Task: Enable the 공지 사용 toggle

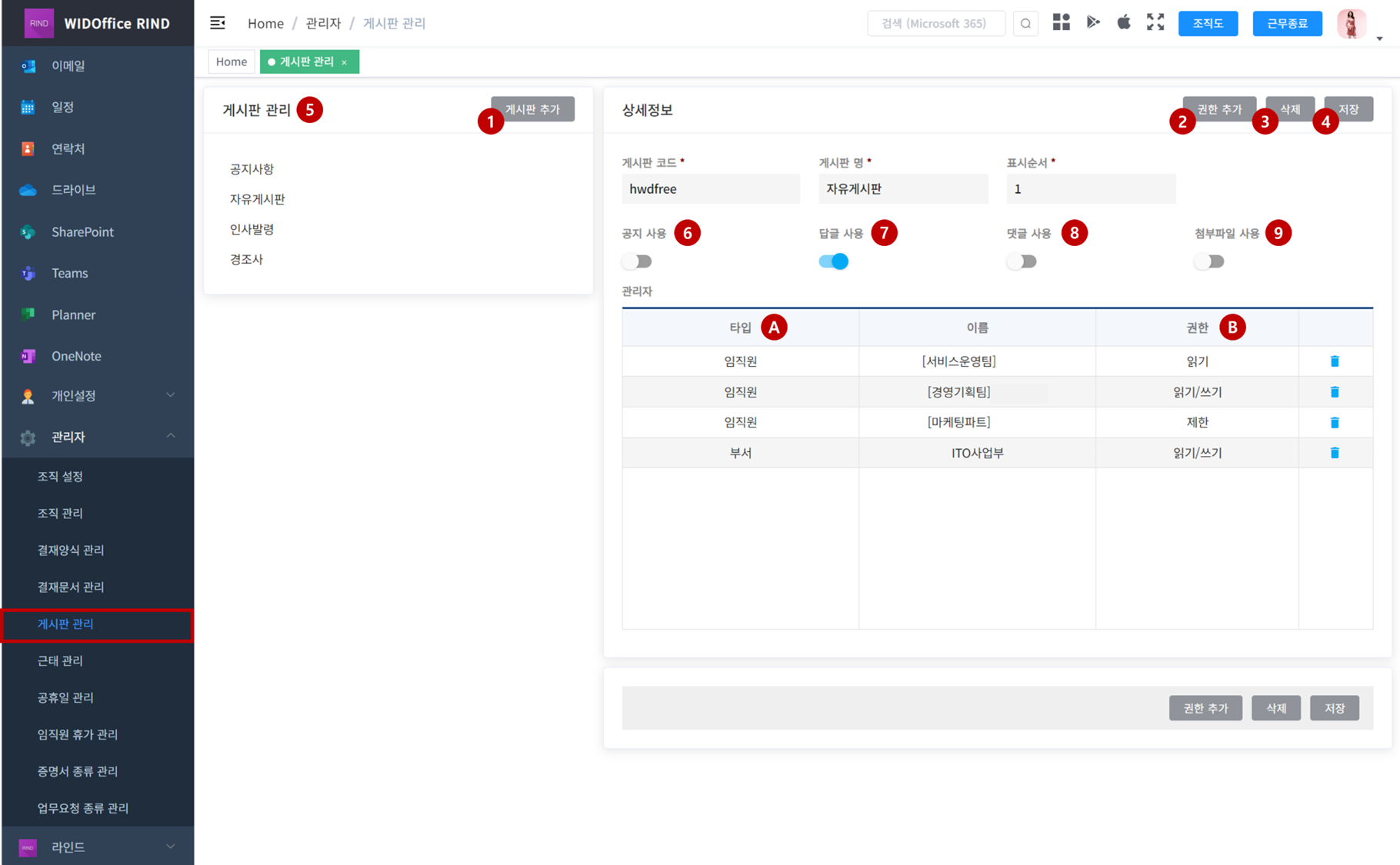Action: [637, 261]
